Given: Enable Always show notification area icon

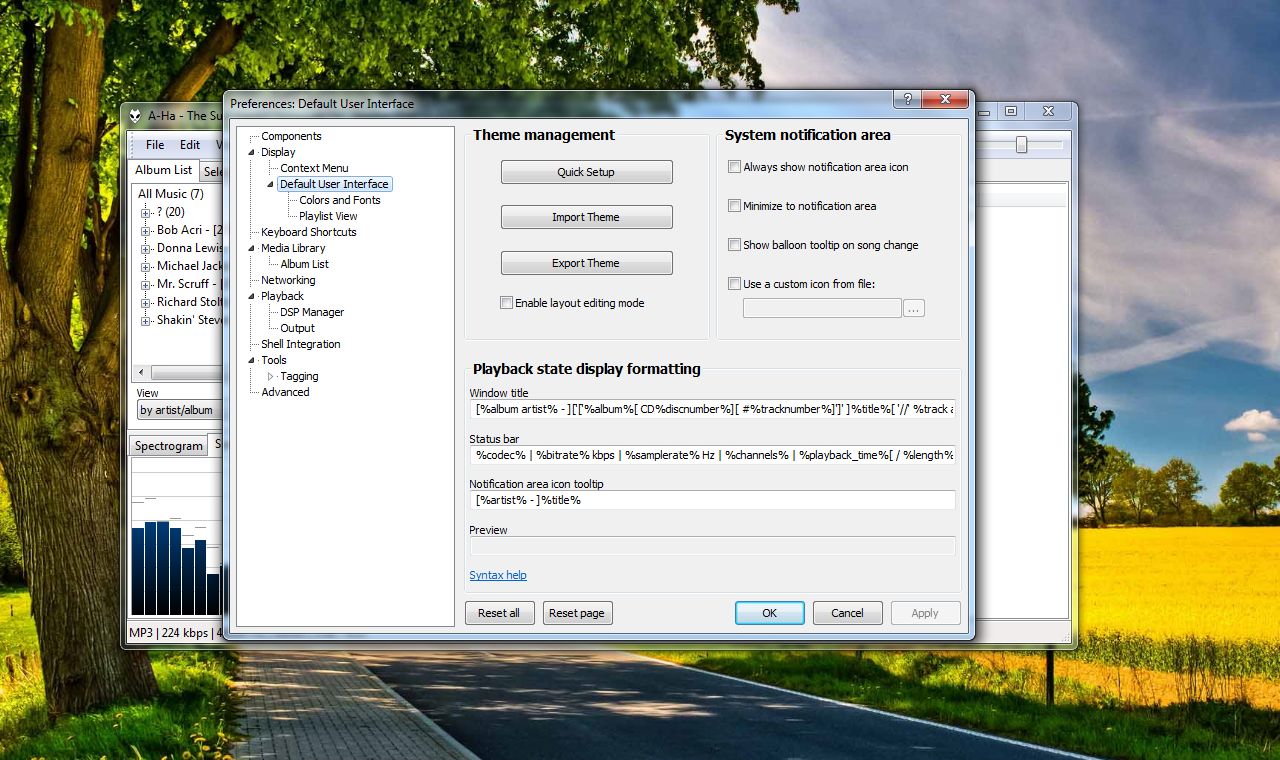Looking at the screenshot, I should point(735,167).
